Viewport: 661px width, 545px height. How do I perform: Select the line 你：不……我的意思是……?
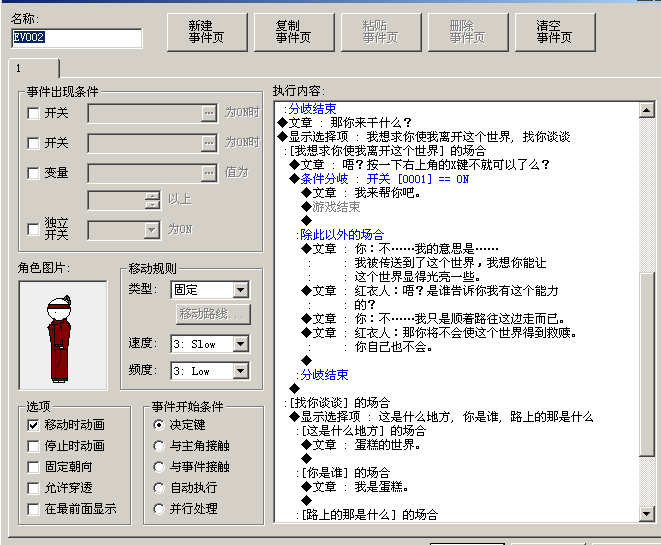tap(400, 249)
